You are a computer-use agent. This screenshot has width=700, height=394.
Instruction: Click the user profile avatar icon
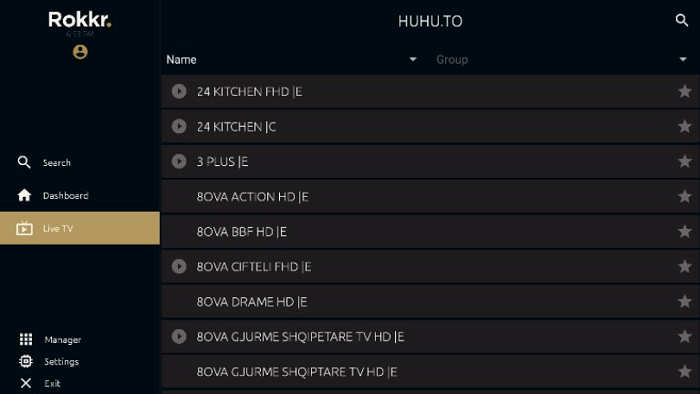pos(80,52)
